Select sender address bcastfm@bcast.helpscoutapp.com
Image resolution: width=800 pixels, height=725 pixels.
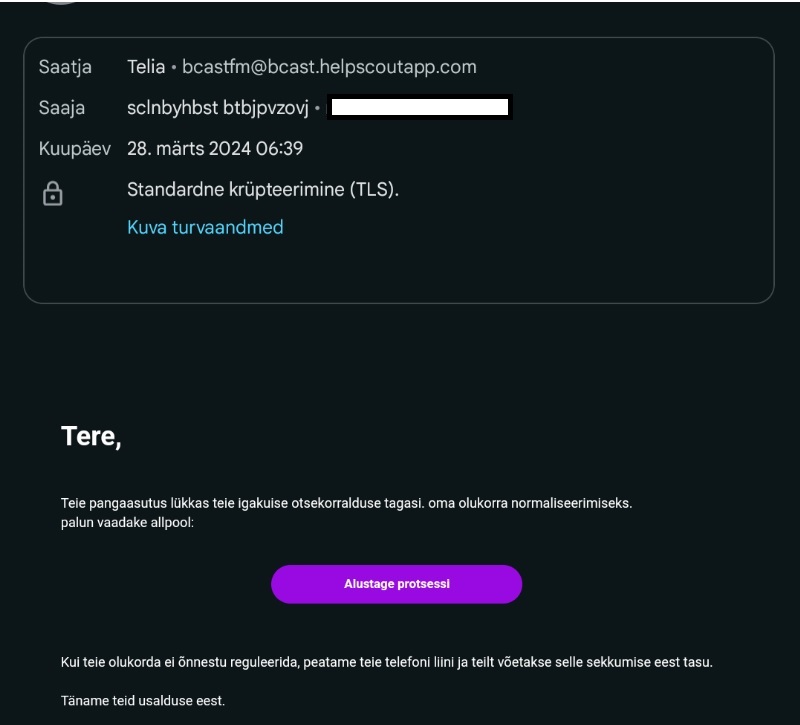(329, 67)
